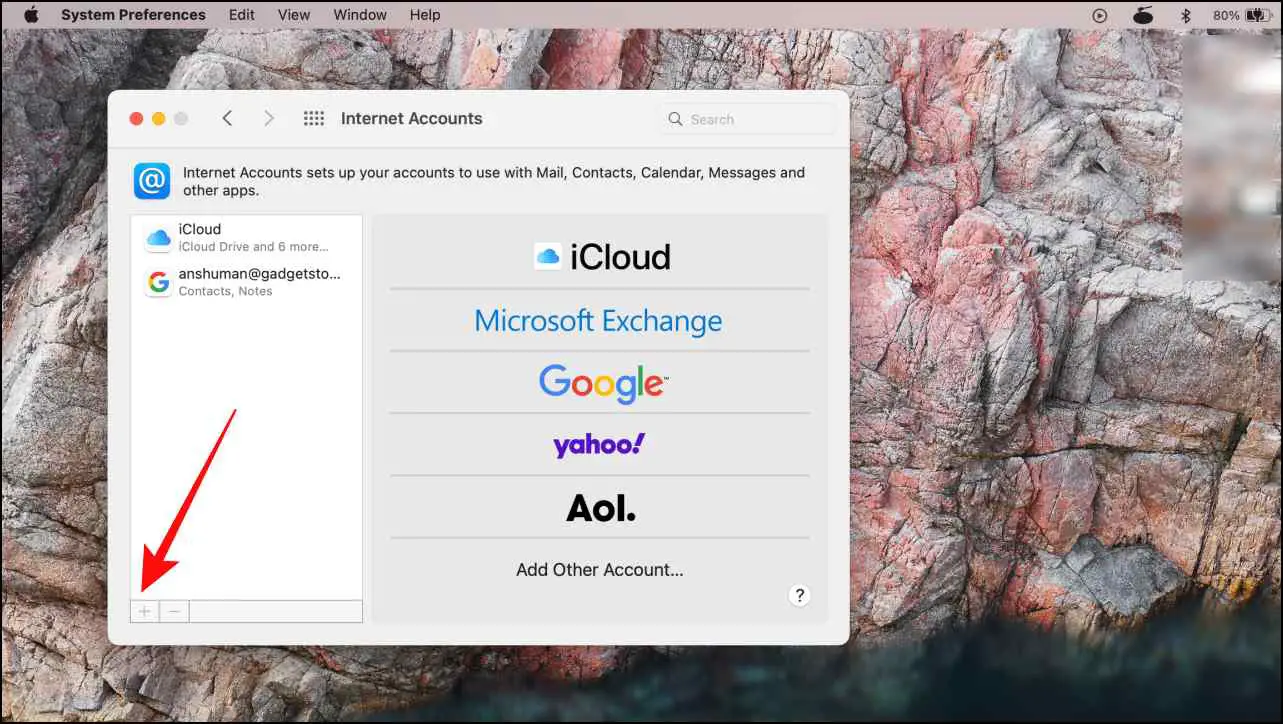Click the playback status icon in menu bar

click(x=1100, y=15)
